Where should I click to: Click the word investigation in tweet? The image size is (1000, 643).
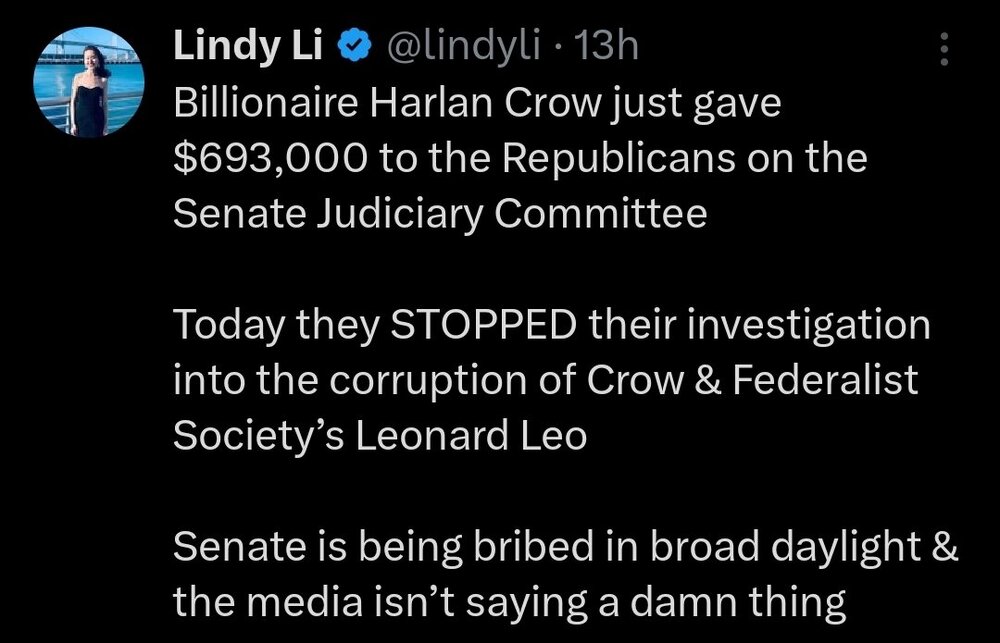pyautogui.click(x=808, y=325)
